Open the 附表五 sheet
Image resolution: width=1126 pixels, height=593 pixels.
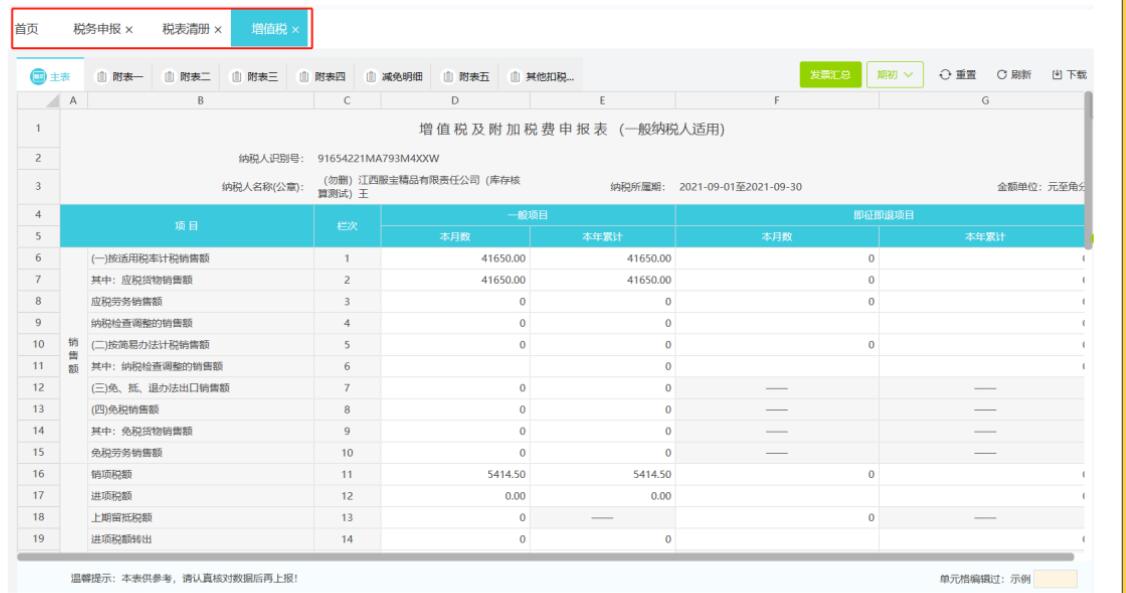point(466,76)
